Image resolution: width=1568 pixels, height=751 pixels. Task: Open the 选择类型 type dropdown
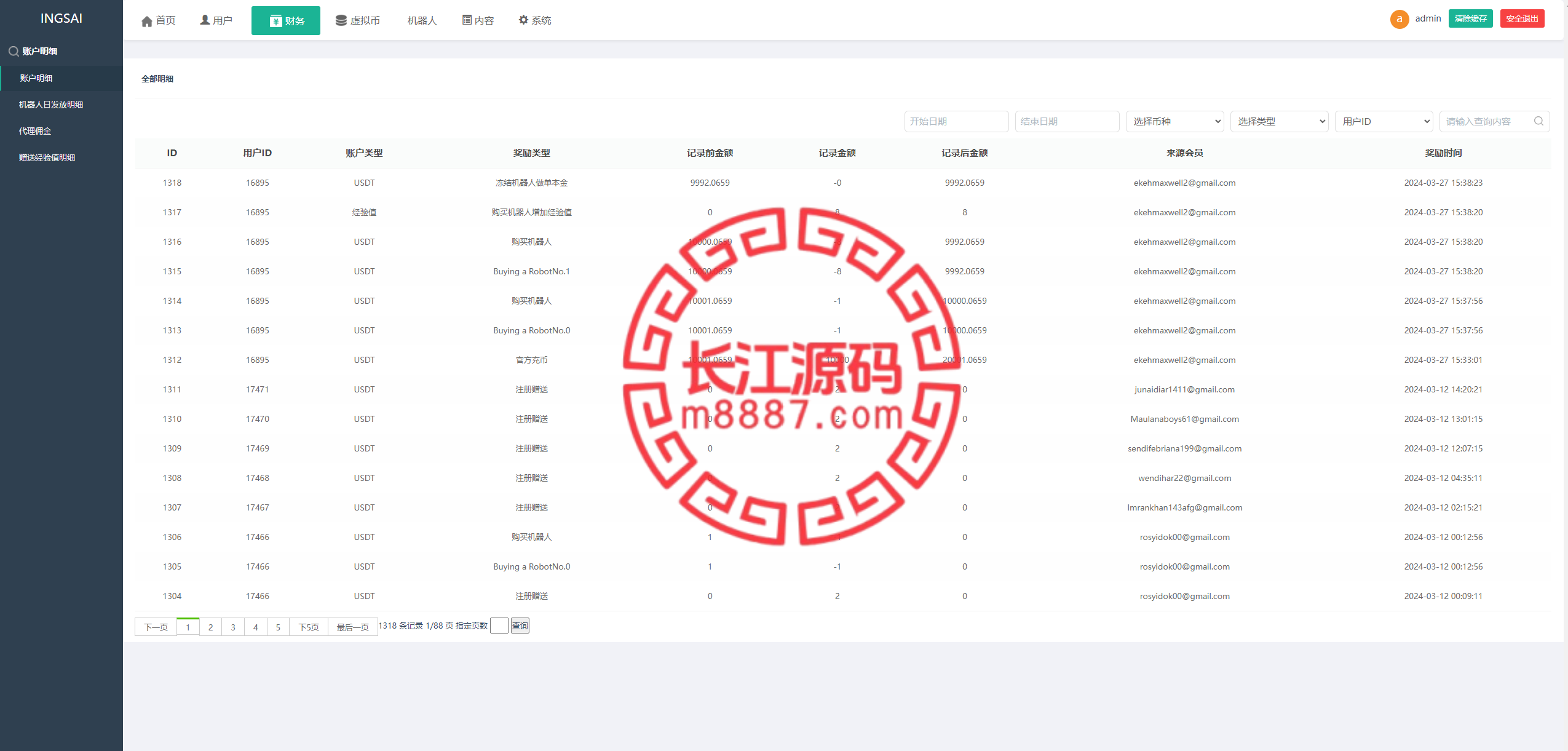pos(1279,121)
